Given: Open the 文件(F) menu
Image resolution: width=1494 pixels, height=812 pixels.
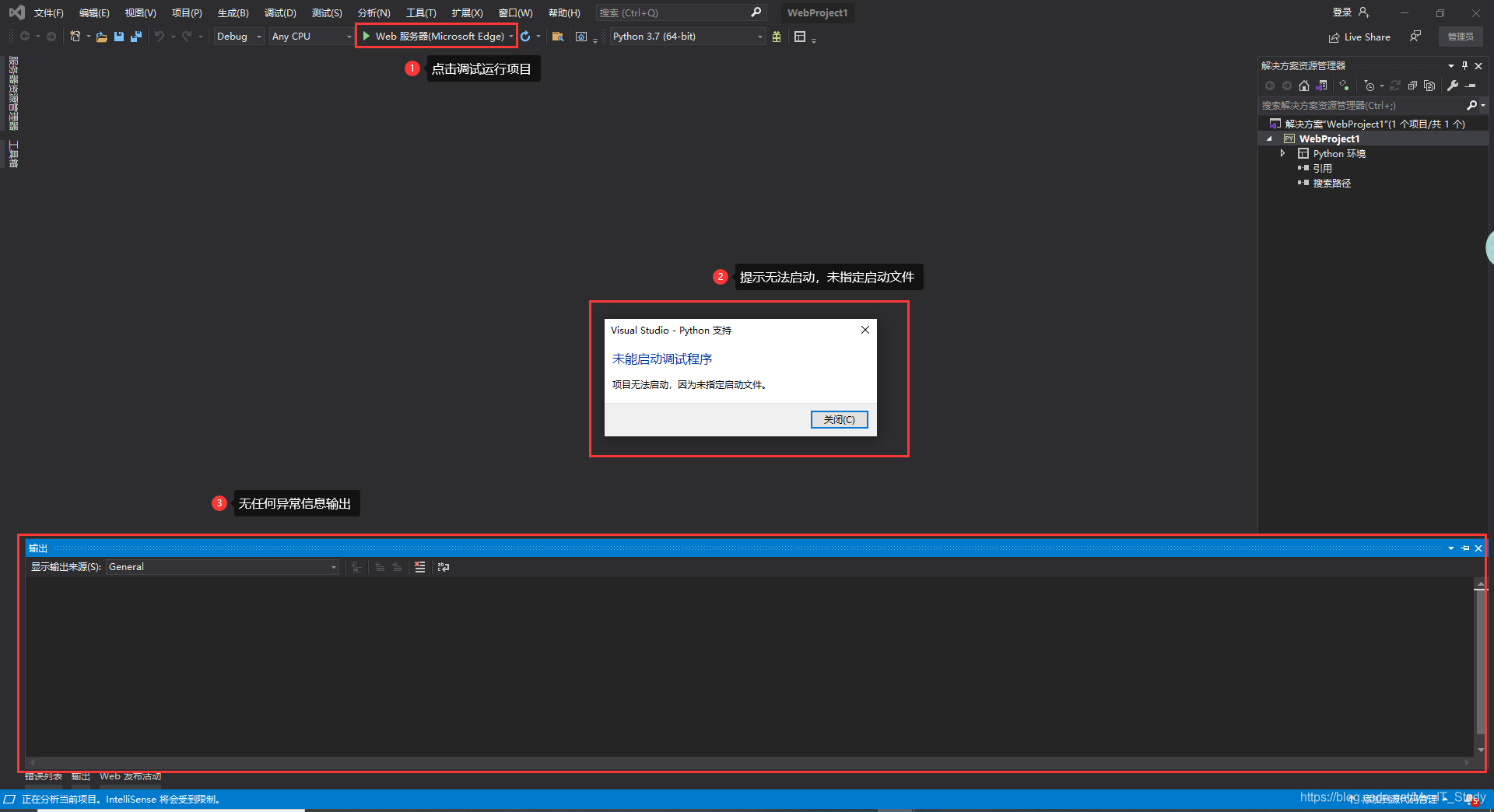Looking at the screenshot, I should click(48, 13).
